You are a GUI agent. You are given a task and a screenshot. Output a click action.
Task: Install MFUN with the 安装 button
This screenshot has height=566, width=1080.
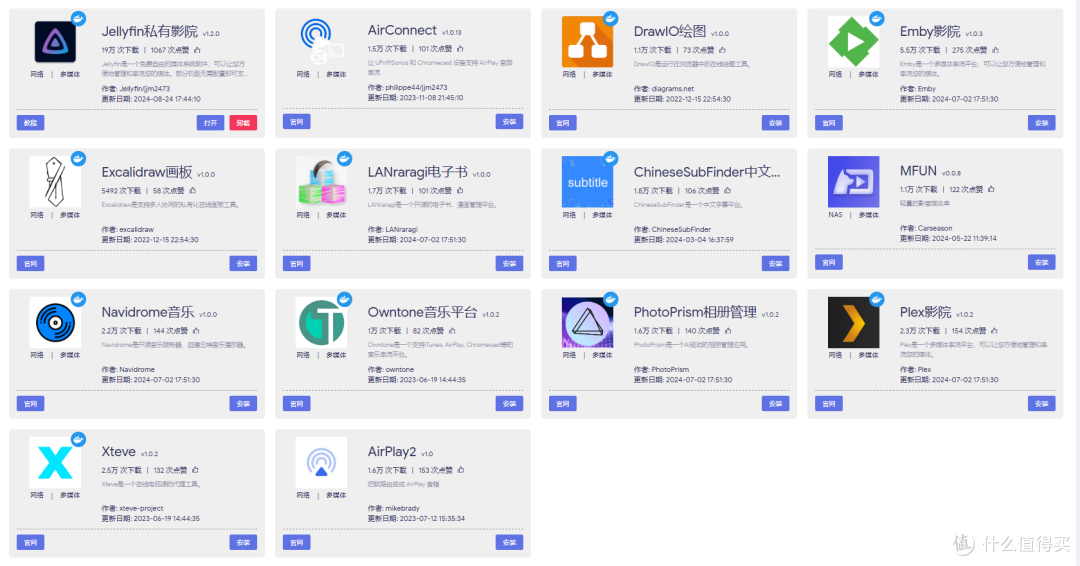click(1041, 262)
